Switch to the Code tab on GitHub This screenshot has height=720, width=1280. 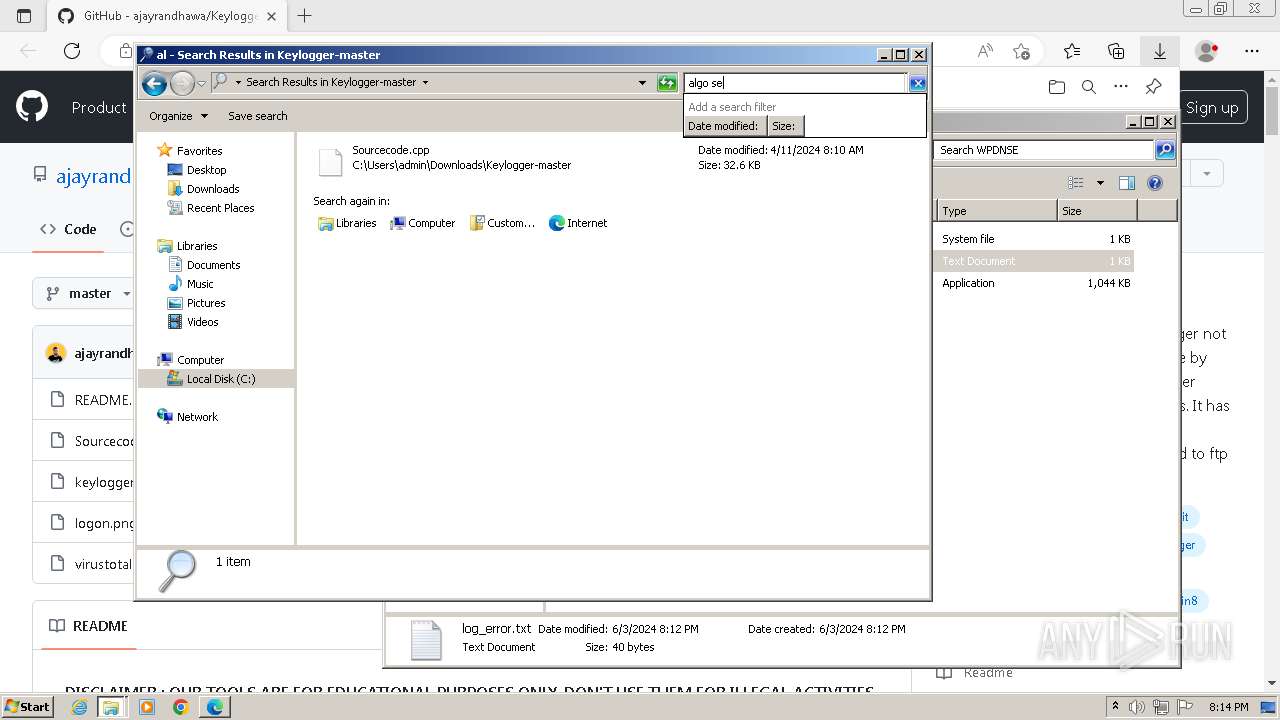point(68,229)
